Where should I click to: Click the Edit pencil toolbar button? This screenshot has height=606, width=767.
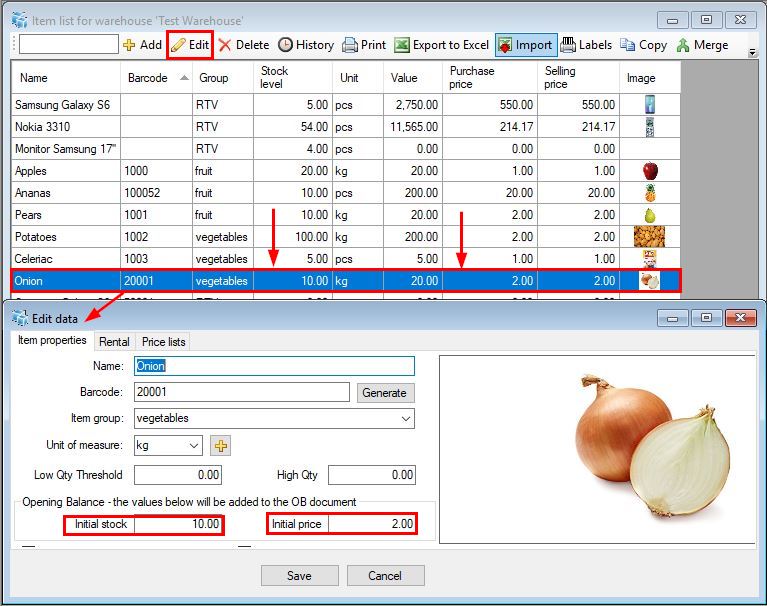190,45
